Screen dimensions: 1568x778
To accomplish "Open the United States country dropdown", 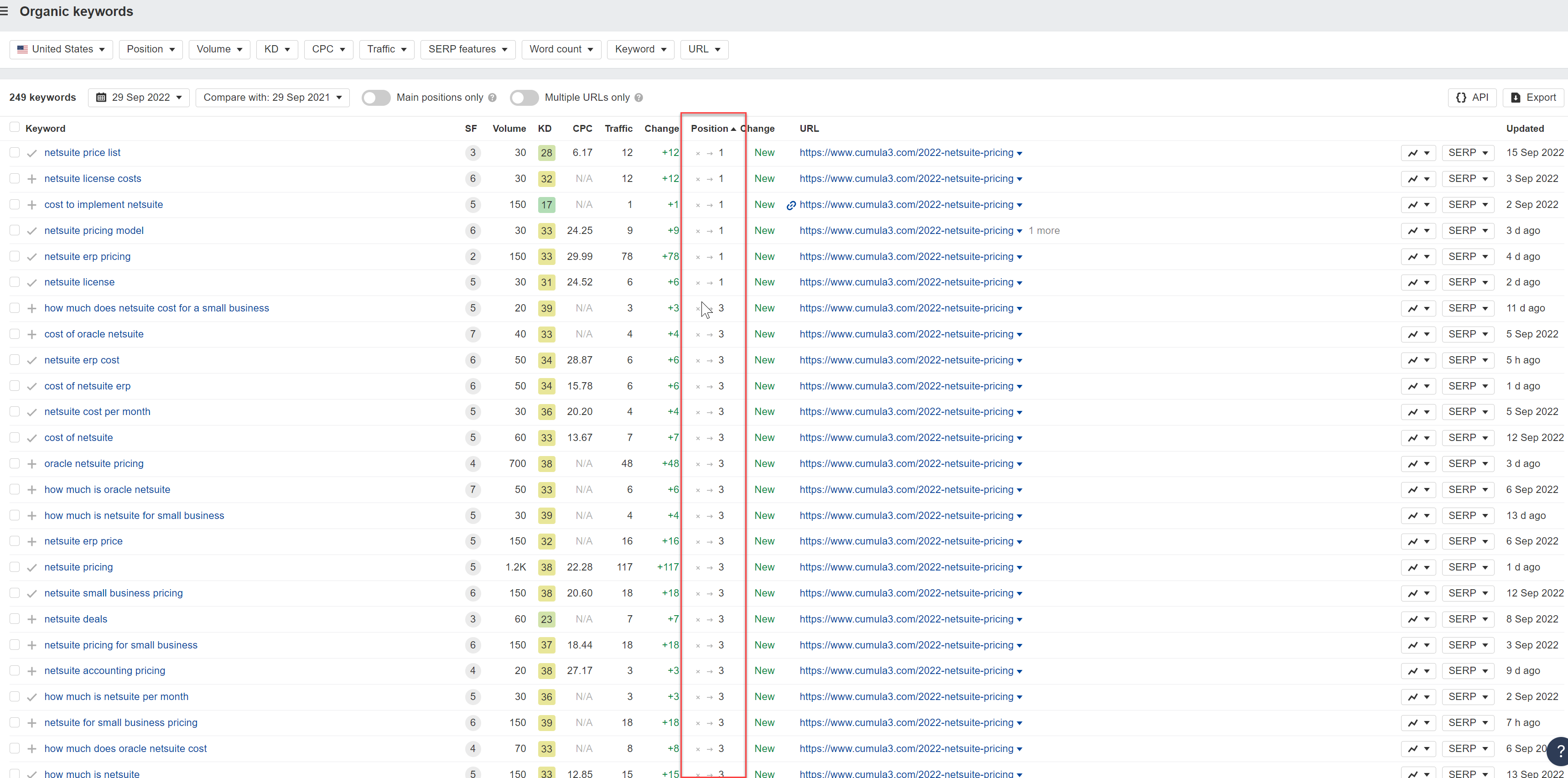I will click(x=61, y=49).
